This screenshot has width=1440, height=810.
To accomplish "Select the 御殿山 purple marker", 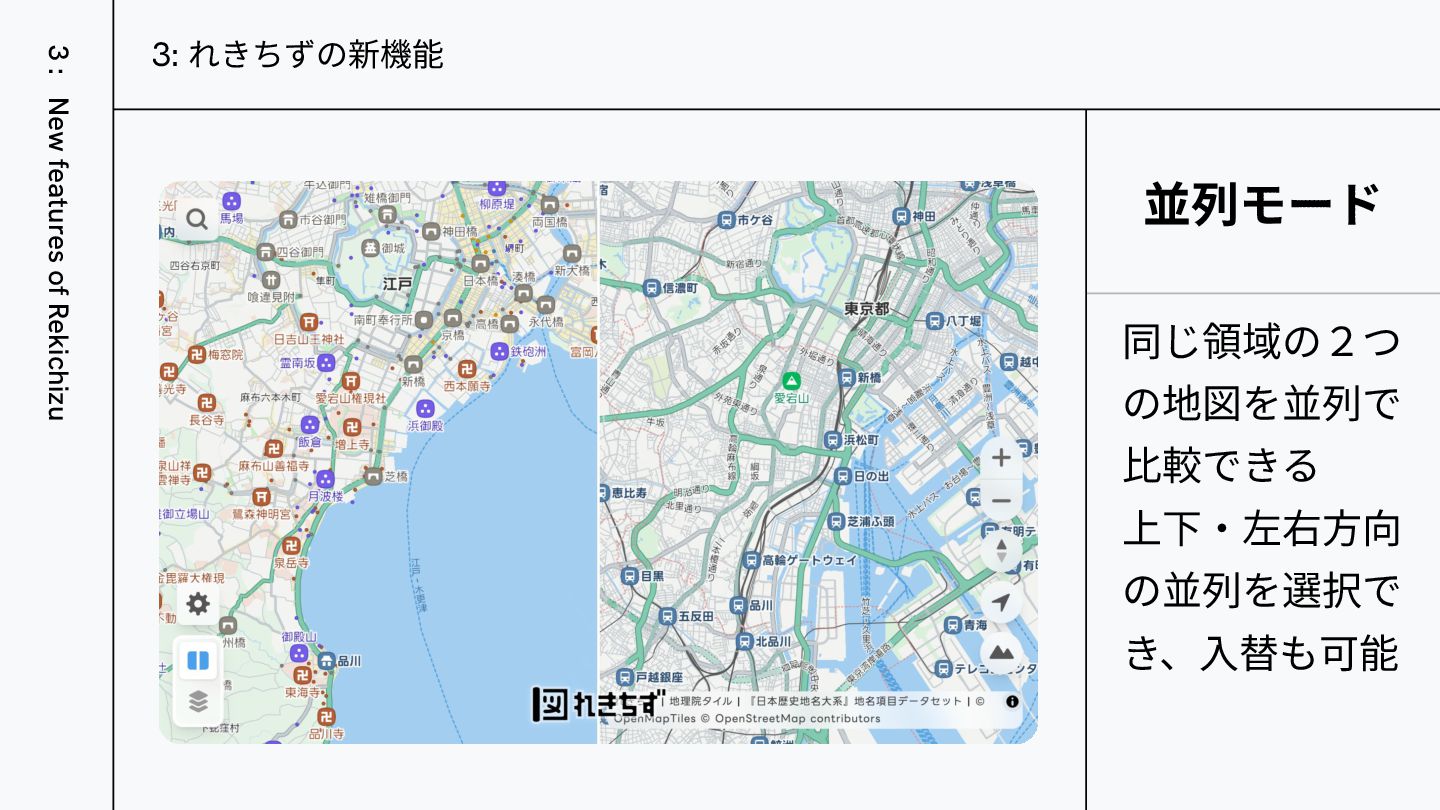I will click(298, 653).
